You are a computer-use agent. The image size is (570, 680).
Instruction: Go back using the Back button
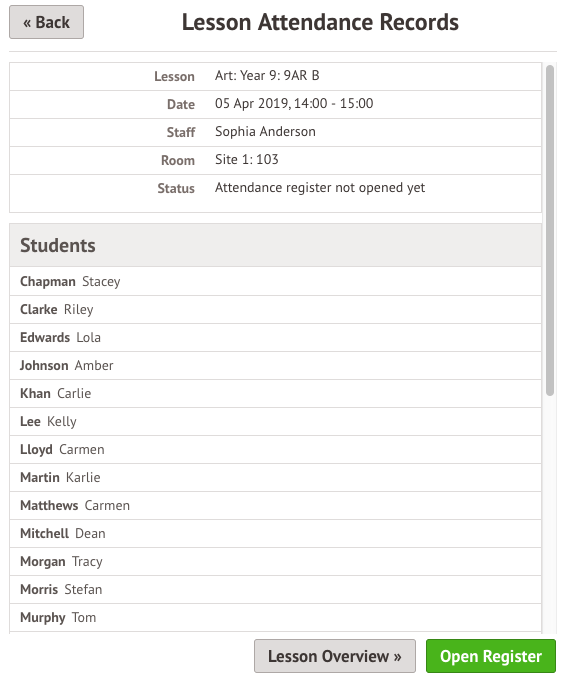pos(46,22)
